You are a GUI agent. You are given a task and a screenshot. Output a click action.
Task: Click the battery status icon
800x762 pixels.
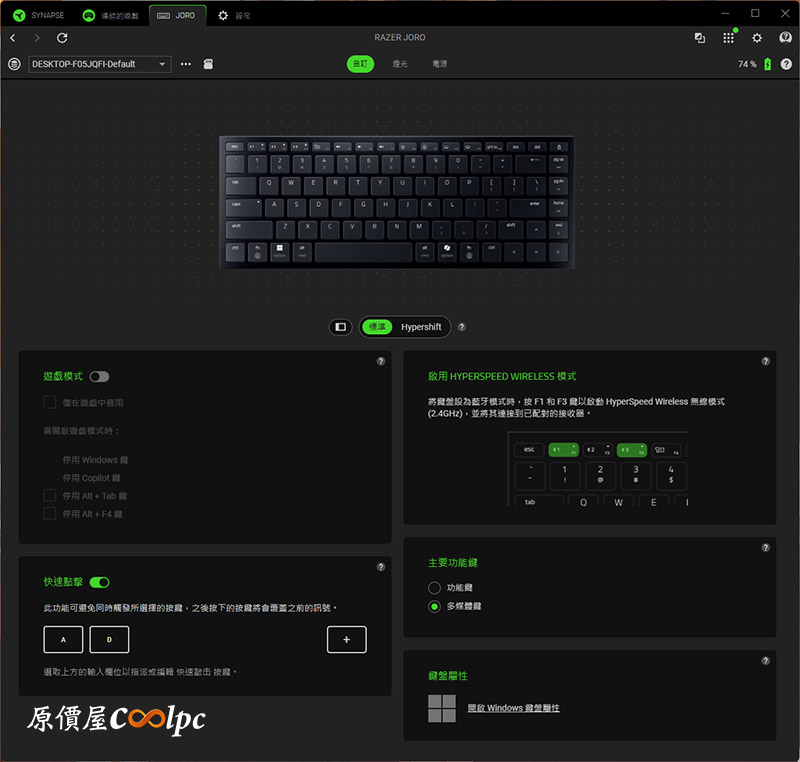767,64
